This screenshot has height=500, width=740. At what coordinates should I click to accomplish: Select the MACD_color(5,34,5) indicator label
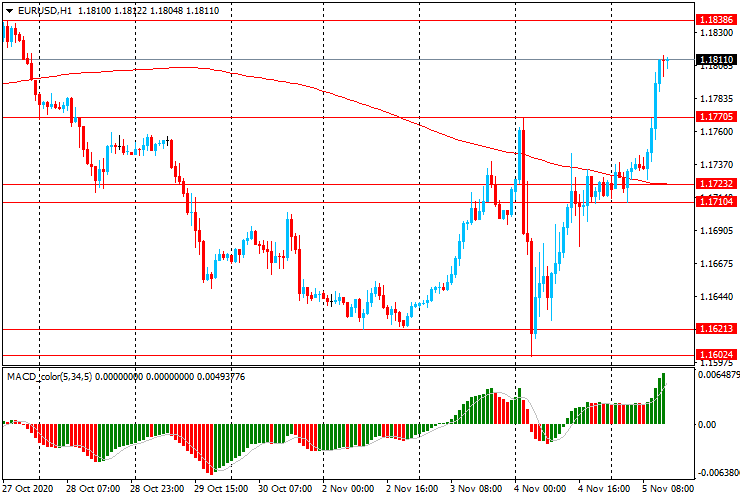point(50,377)
